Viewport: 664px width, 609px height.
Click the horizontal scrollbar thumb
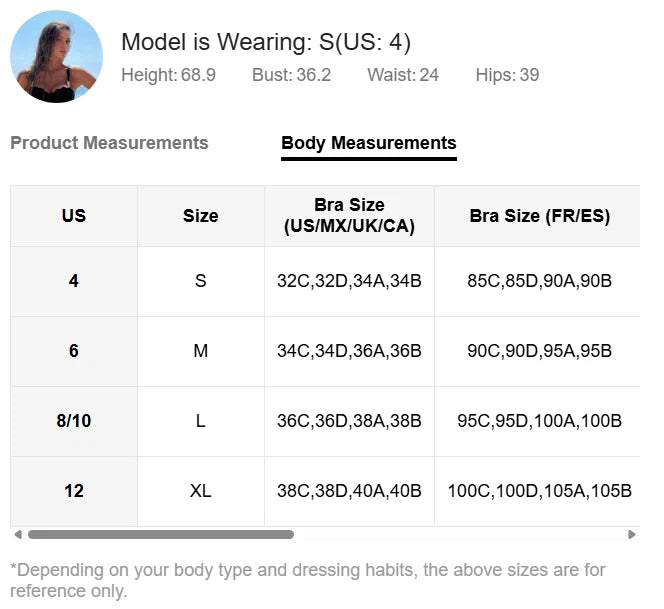click(x=160, y=535)
